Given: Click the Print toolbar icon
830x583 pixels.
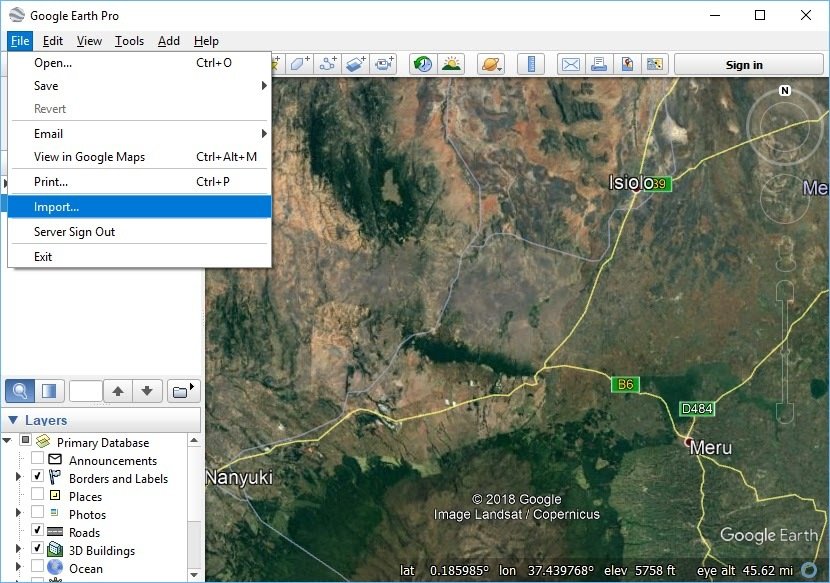Looking at the screenshot, I should [x=599, y=65].
